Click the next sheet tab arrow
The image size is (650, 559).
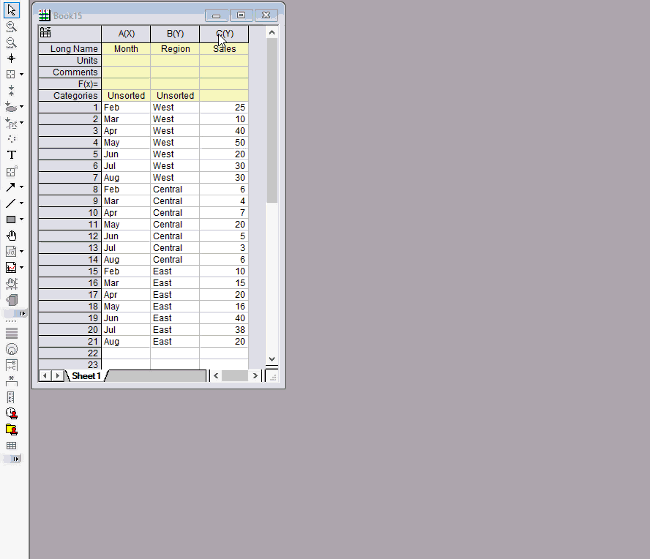pos(57,376)
